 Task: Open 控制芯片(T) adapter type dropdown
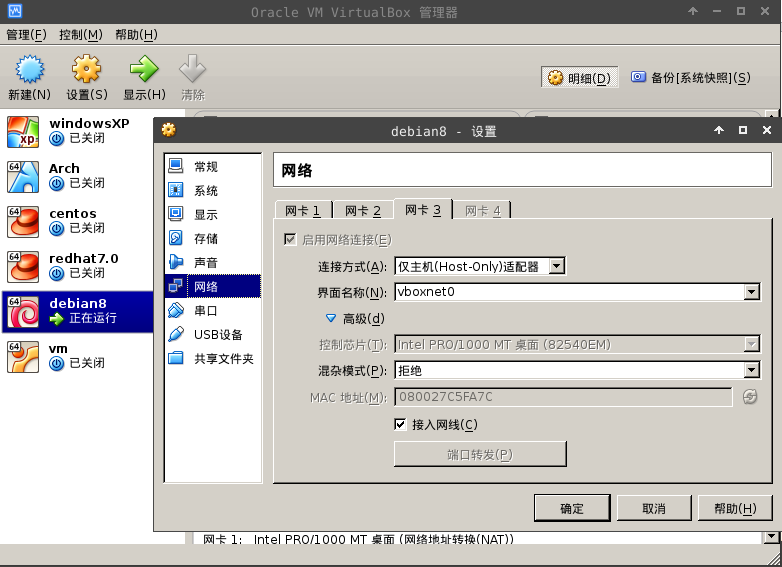[x=751, y=344]
